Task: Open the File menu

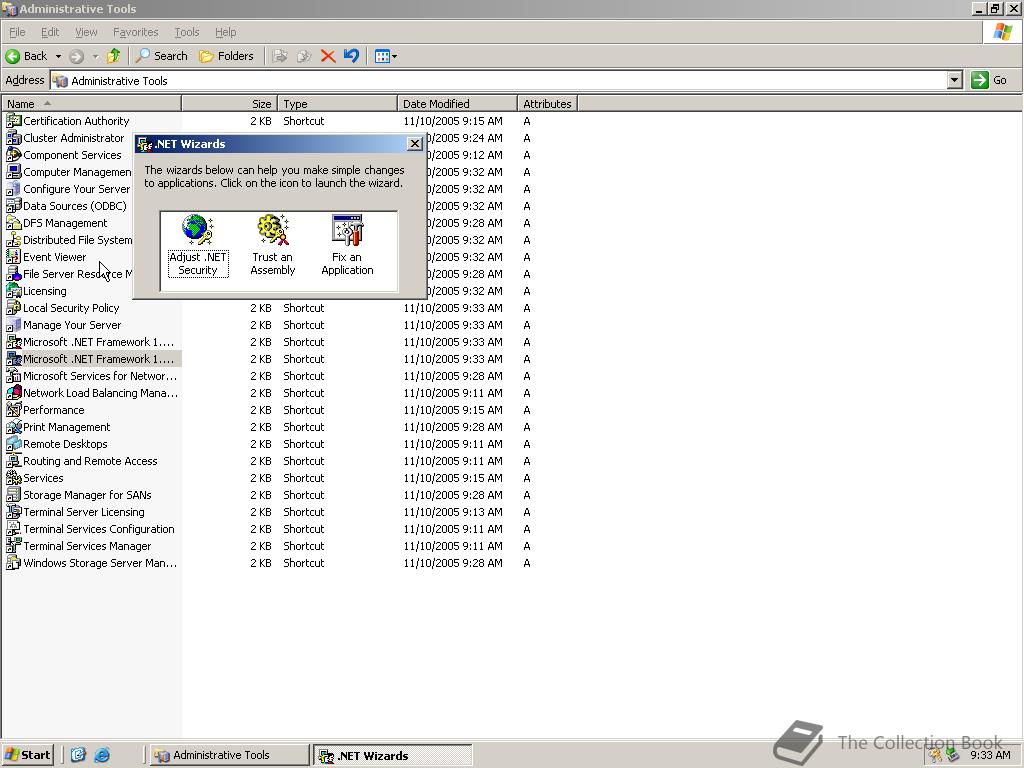Action: [17, 32]
